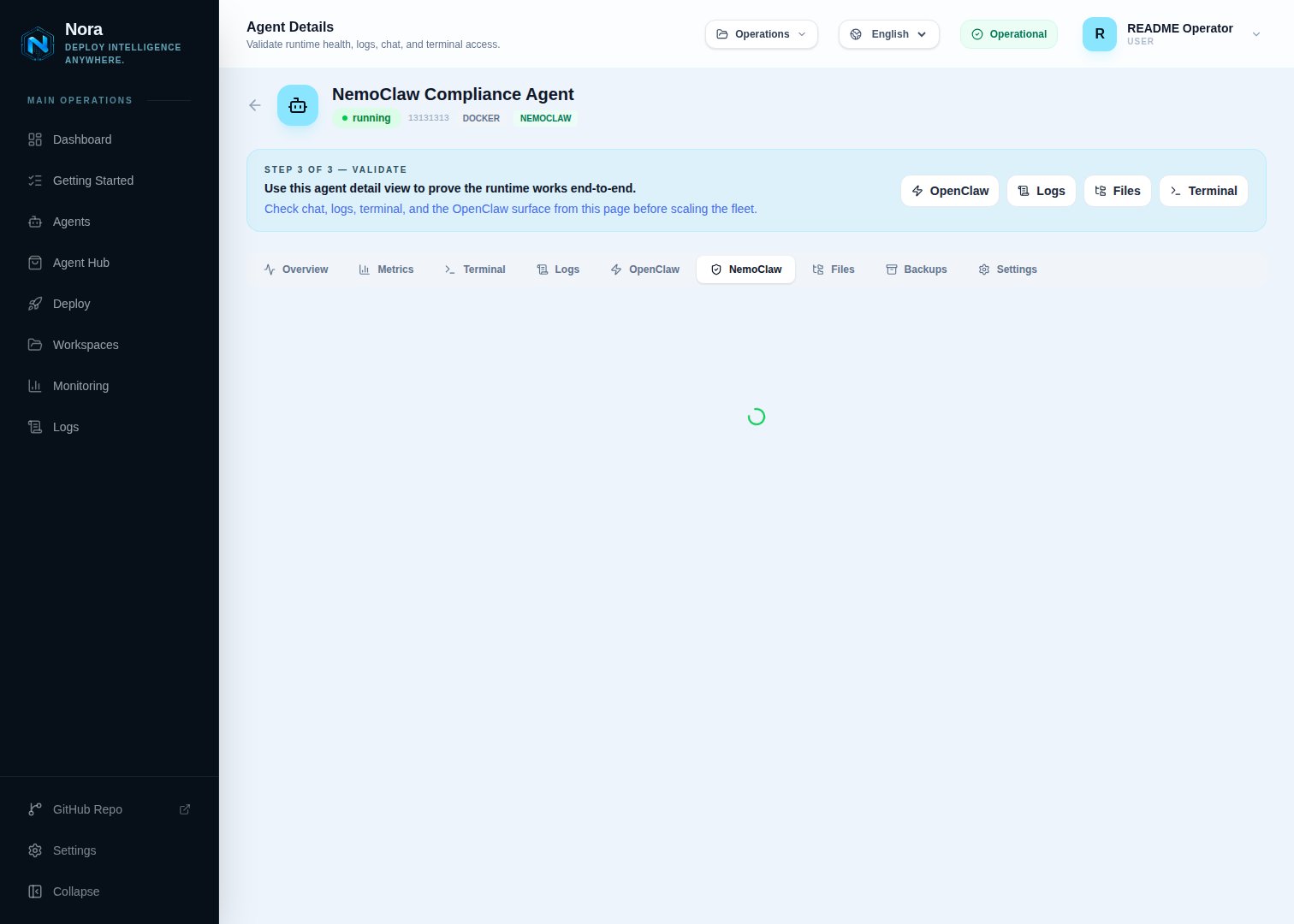Click the DOCKER label

tap(481, 118)
